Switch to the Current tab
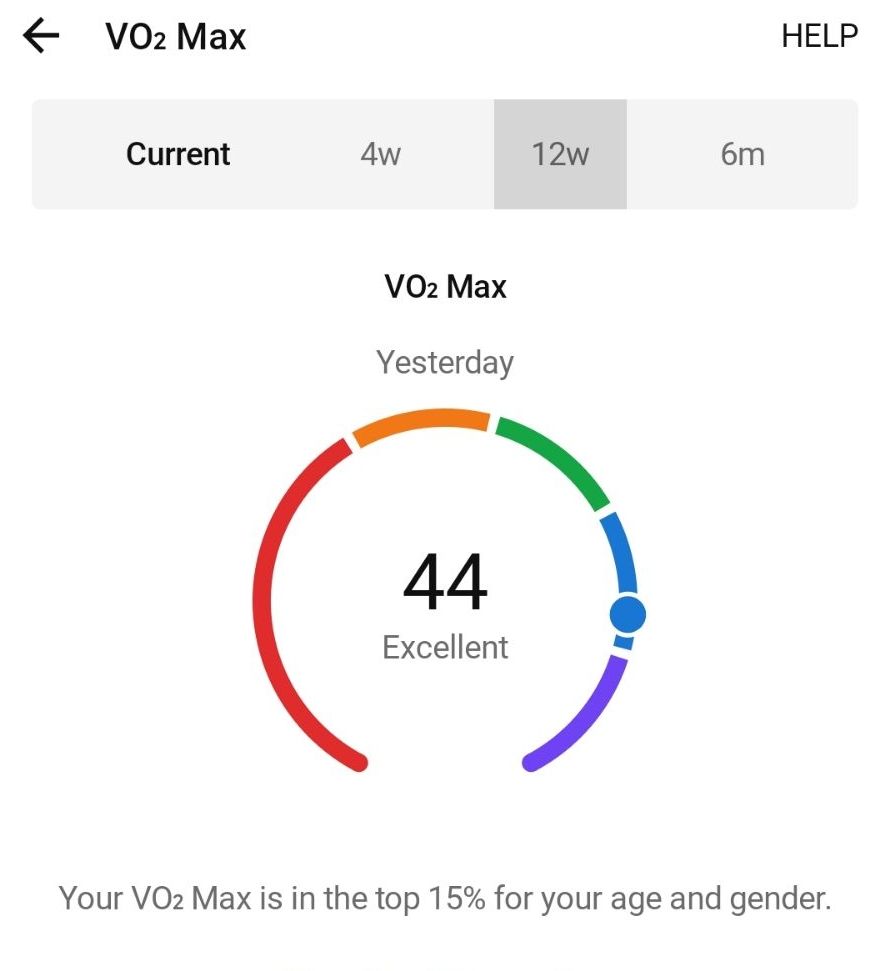The image size is (895, 971). click(178, 154)
